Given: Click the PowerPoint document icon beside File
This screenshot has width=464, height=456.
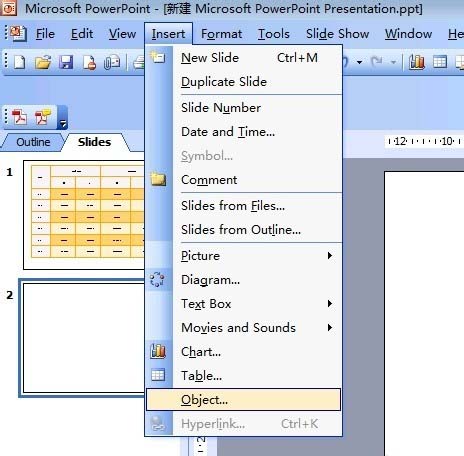Looking at the screenshot, I should [18, 34].
